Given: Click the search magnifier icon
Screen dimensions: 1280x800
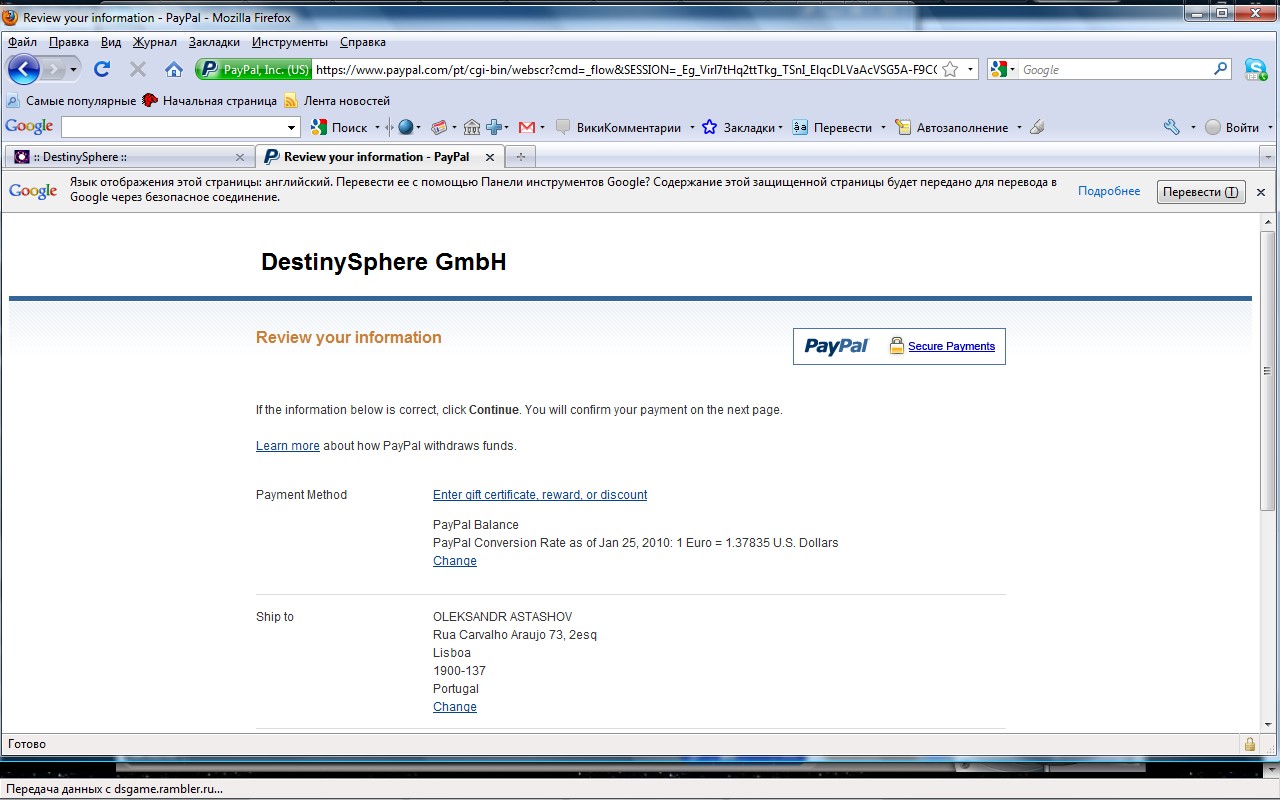Looking at the screenshot, I should 1220,69.
